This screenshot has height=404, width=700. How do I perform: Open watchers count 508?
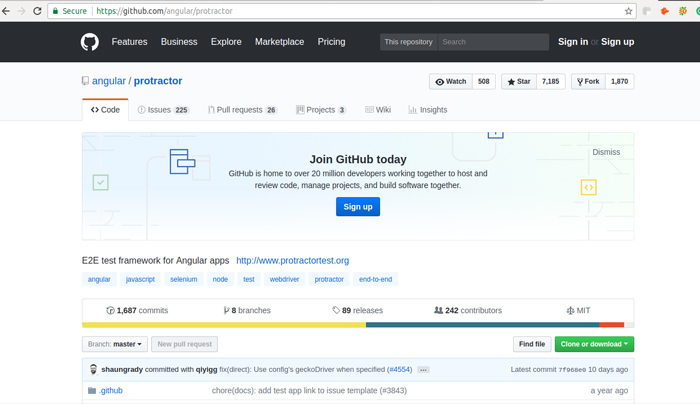click(x=483, y=82)
